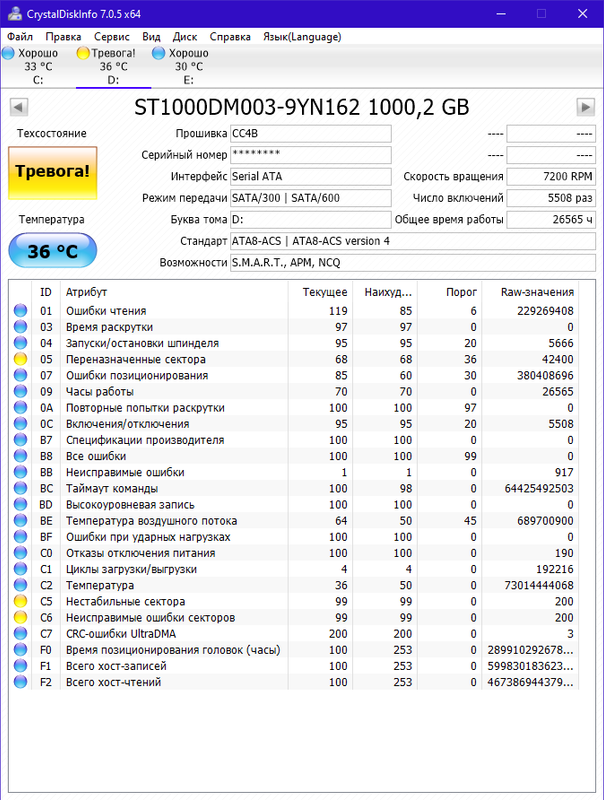This screenshot has width=604, height=800.
Task: Click the ATA8-ACS standard field
Action: [x=413, y=241]
